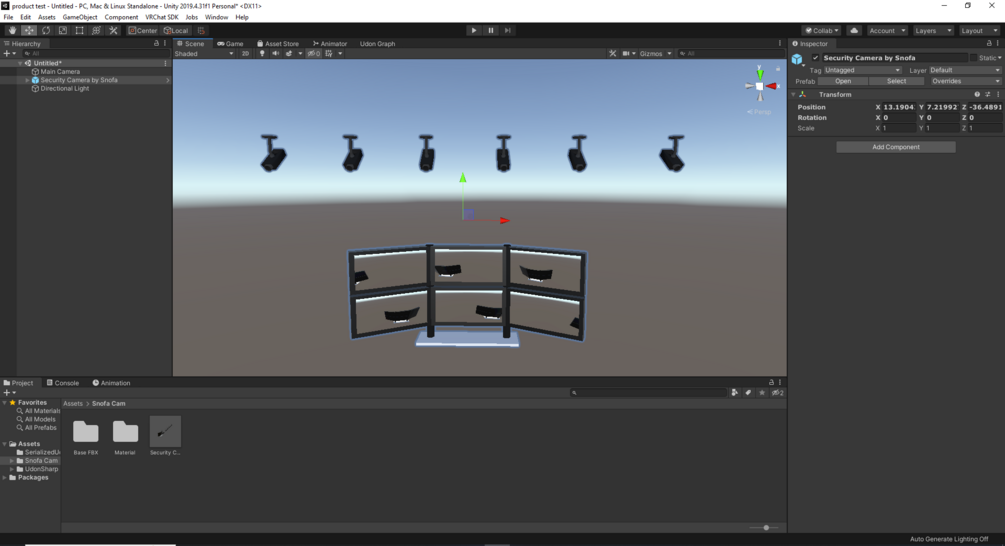Open the Collab dropdown

pos(822,30)
